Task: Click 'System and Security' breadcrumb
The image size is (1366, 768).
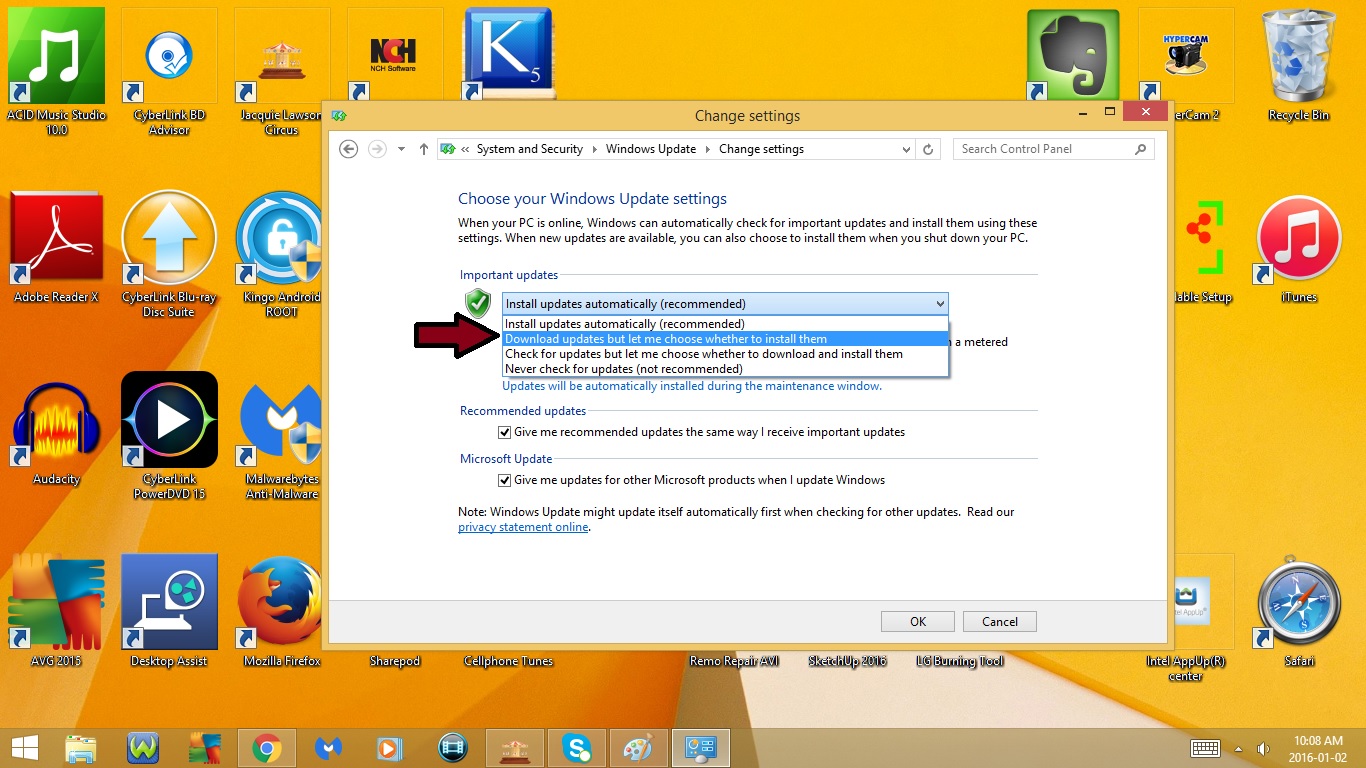Action: pyautogui.click(x=530, y=149)
